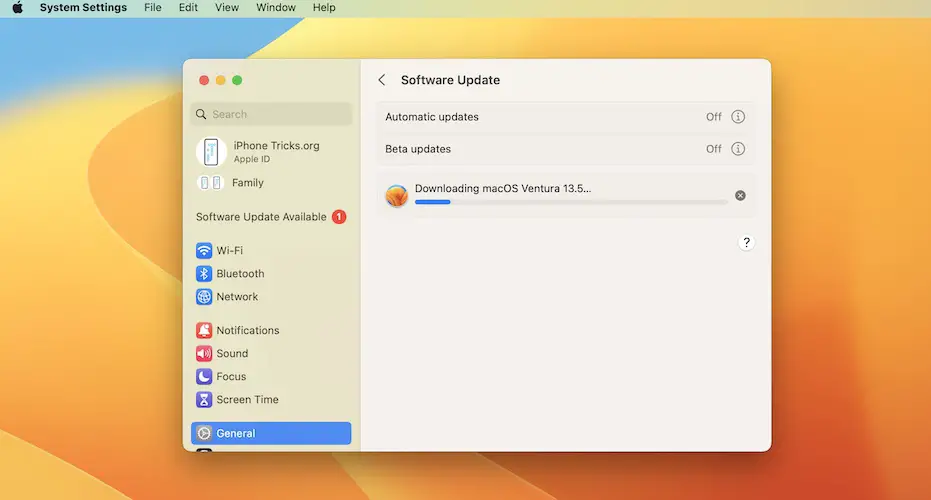Viewport: 931px width, 500px height.
Task: Open info for Automatic updates
Action: pos(738,117)
